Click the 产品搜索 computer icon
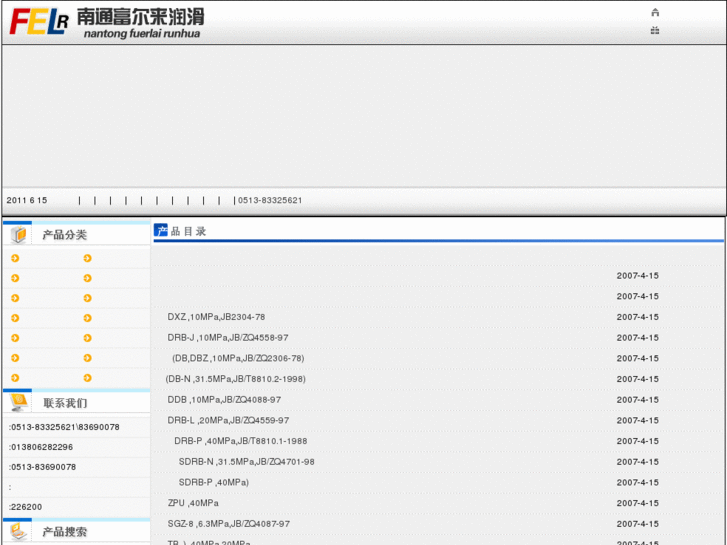Screen dimensions: 727x545 19,532
